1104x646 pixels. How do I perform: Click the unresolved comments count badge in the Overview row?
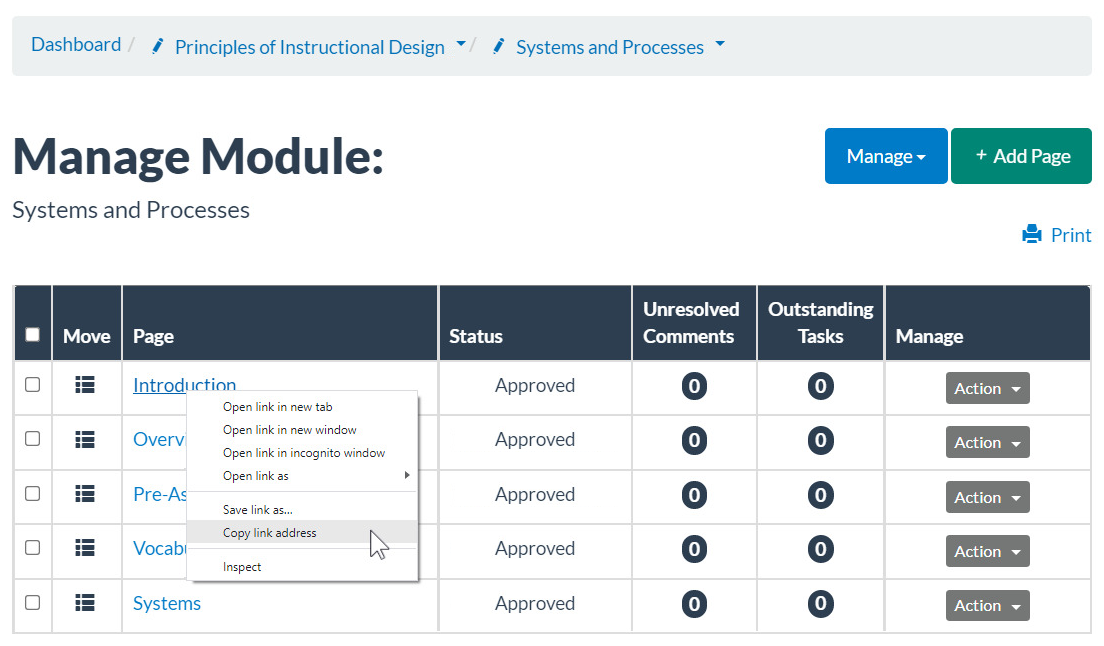(694, 440)
